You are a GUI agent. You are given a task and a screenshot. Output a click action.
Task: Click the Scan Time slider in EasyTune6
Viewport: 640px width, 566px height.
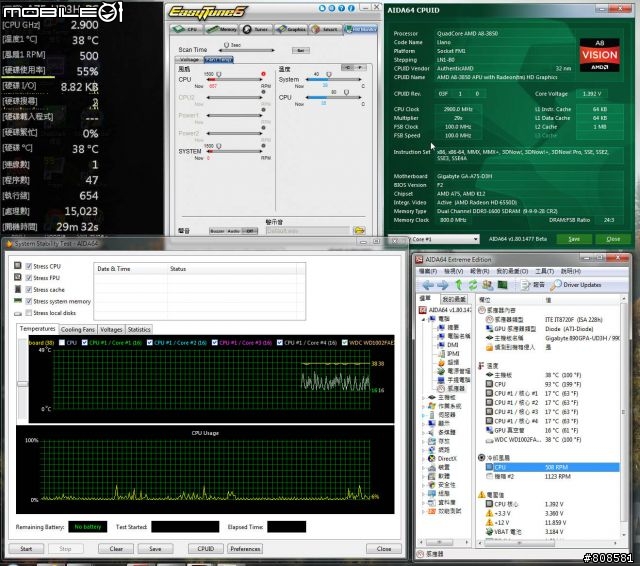[247, 50]
